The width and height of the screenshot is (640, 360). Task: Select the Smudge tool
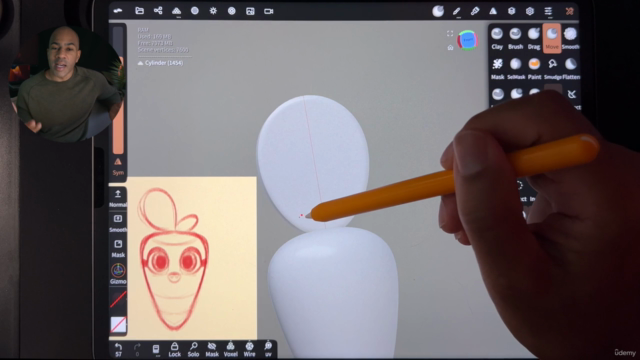pos(552,68)
